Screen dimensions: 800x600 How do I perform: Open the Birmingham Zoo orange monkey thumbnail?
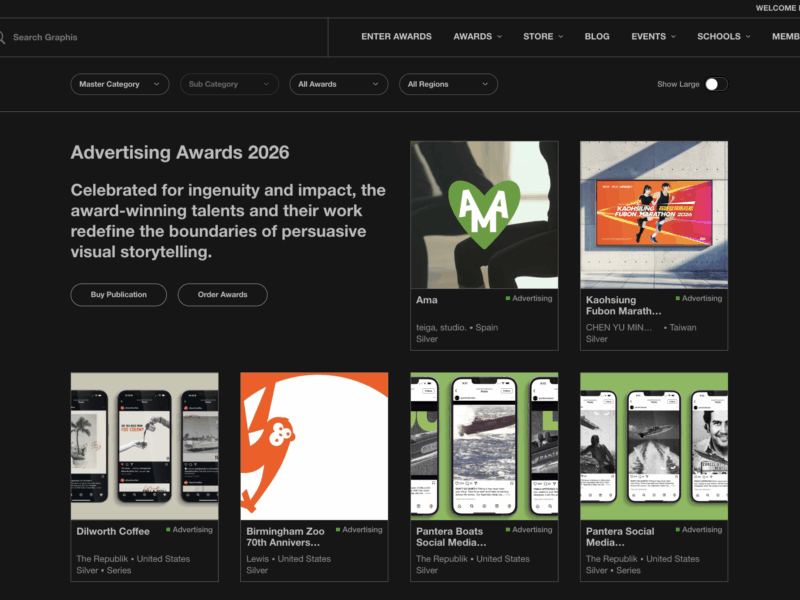pyautogui.click(x=314, y=446)
